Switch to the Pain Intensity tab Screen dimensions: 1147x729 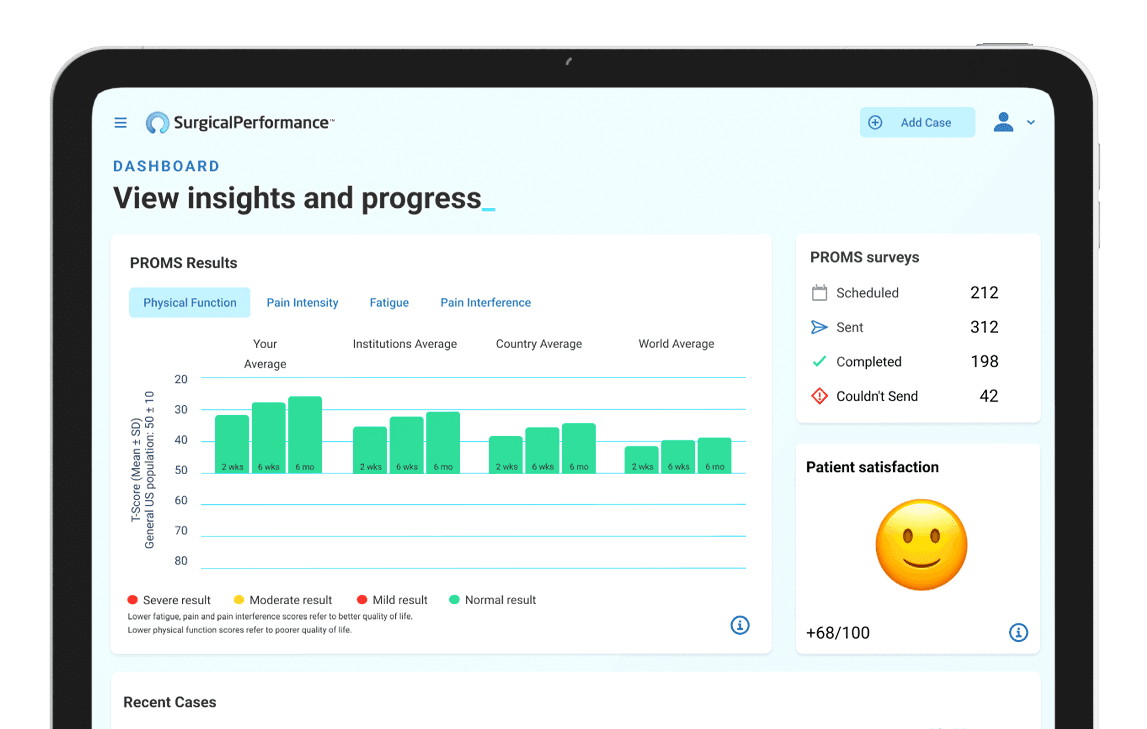302,303
